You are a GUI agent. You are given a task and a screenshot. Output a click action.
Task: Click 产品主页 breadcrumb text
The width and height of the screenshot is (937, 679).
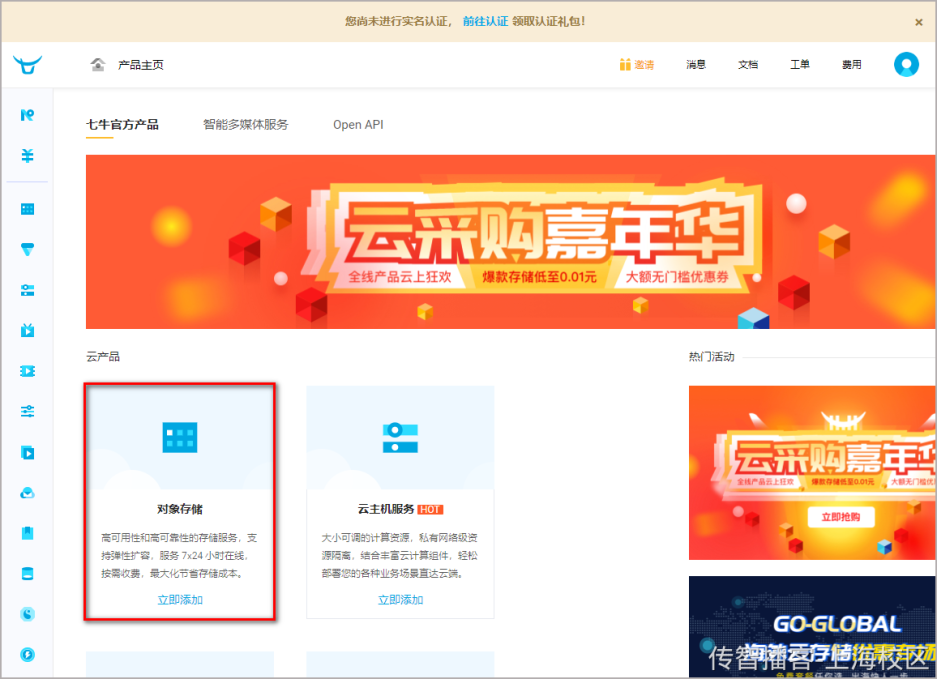click(x=140, y=65)
